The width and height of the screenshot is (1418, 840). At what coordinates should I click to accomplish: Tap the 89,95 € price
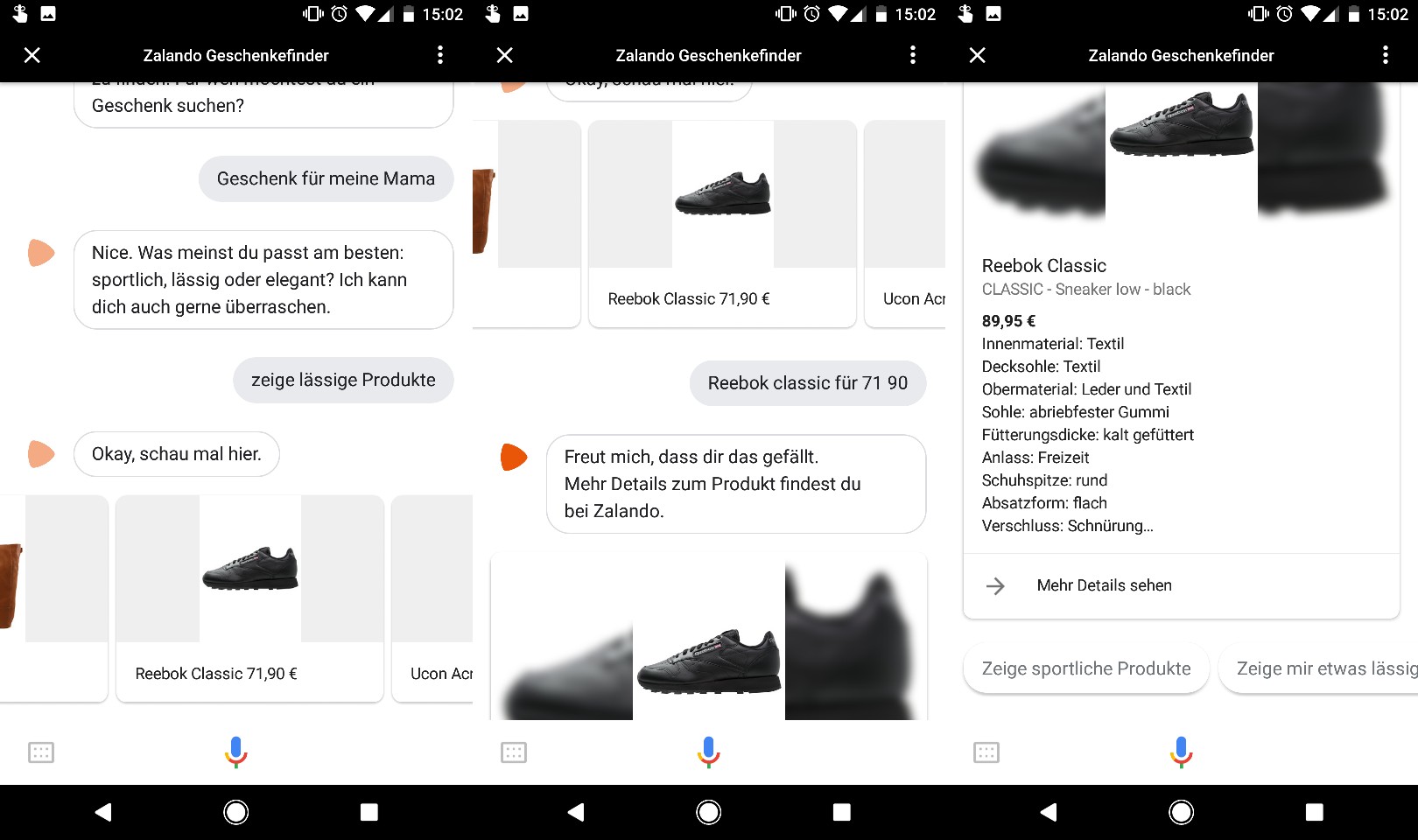1008,321
